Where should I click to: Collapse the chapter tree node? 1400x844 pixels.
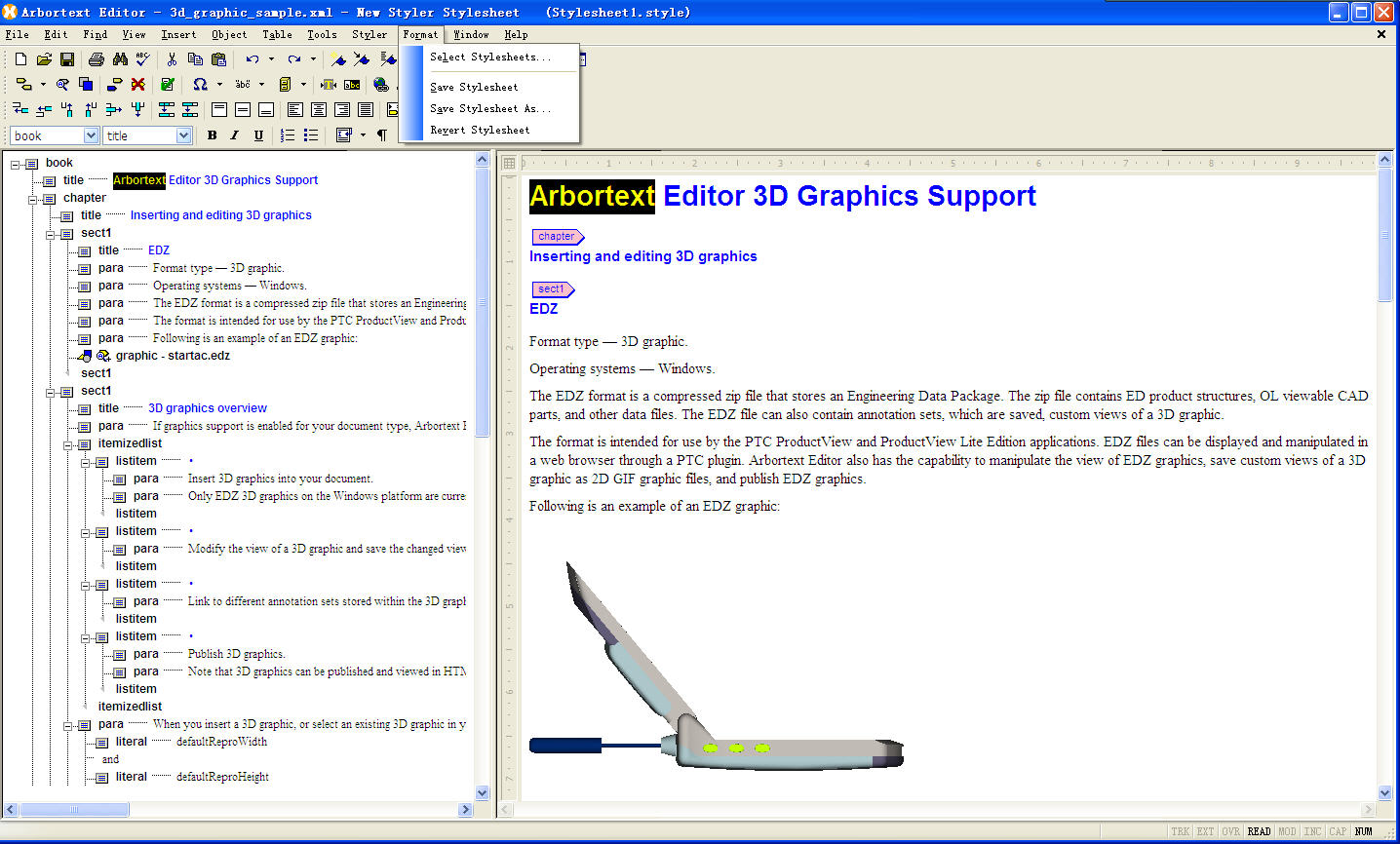33,199
